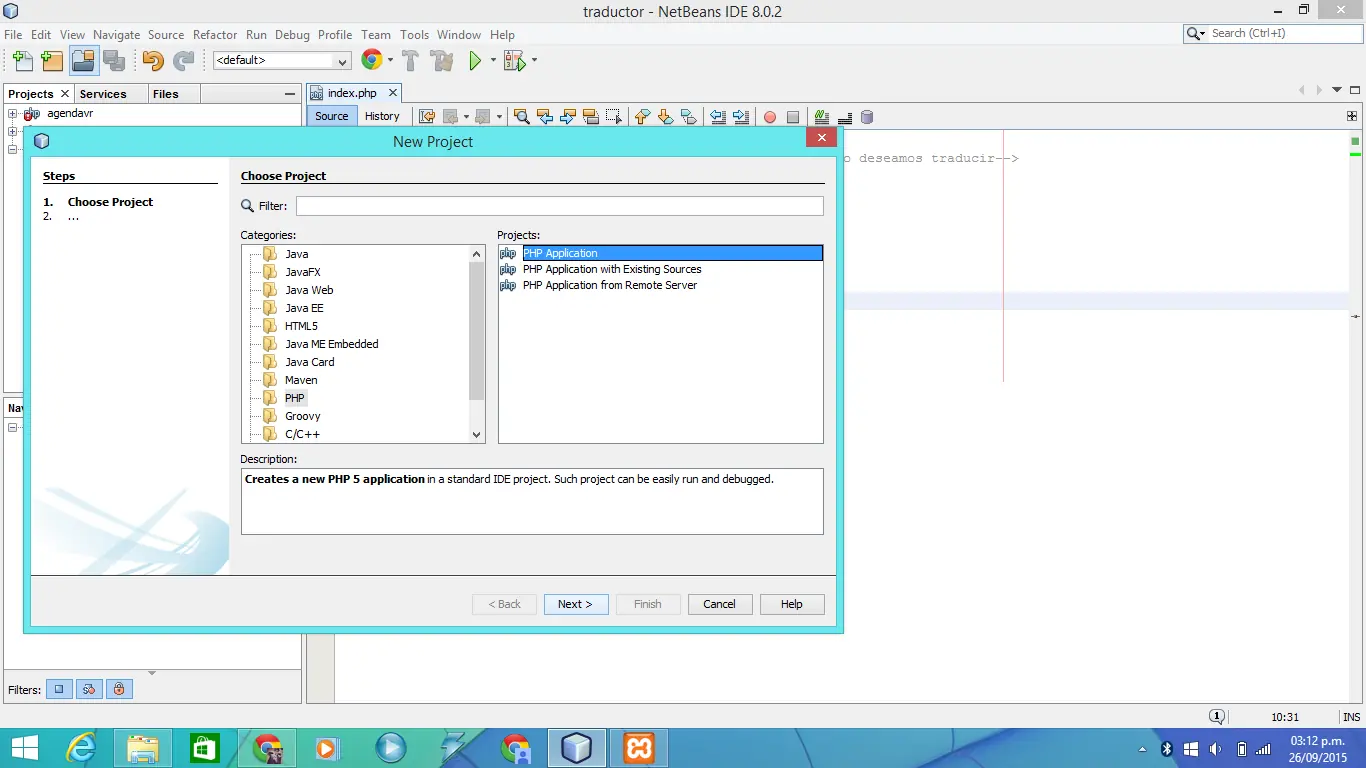
Task: Toggle the first square Filters button
Action: coord(59,689)
